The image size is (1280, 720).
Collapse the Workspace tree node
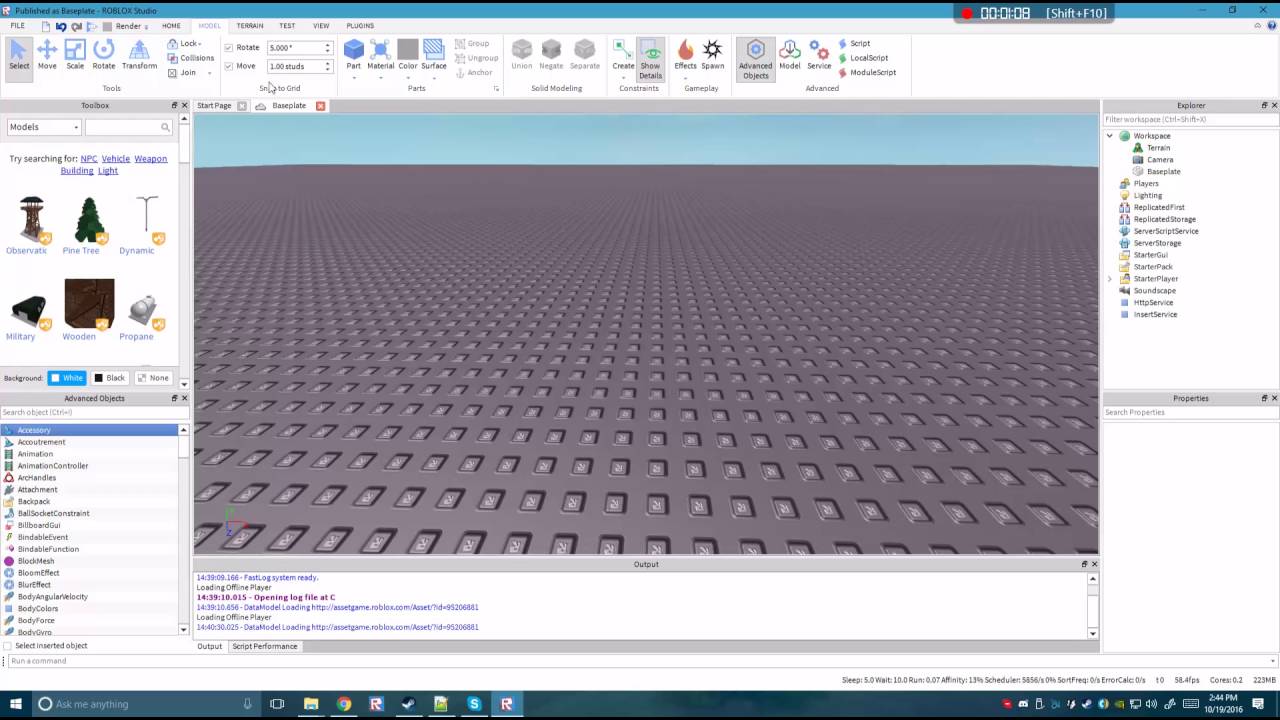pyautogui.click(x=1109, y=136)
